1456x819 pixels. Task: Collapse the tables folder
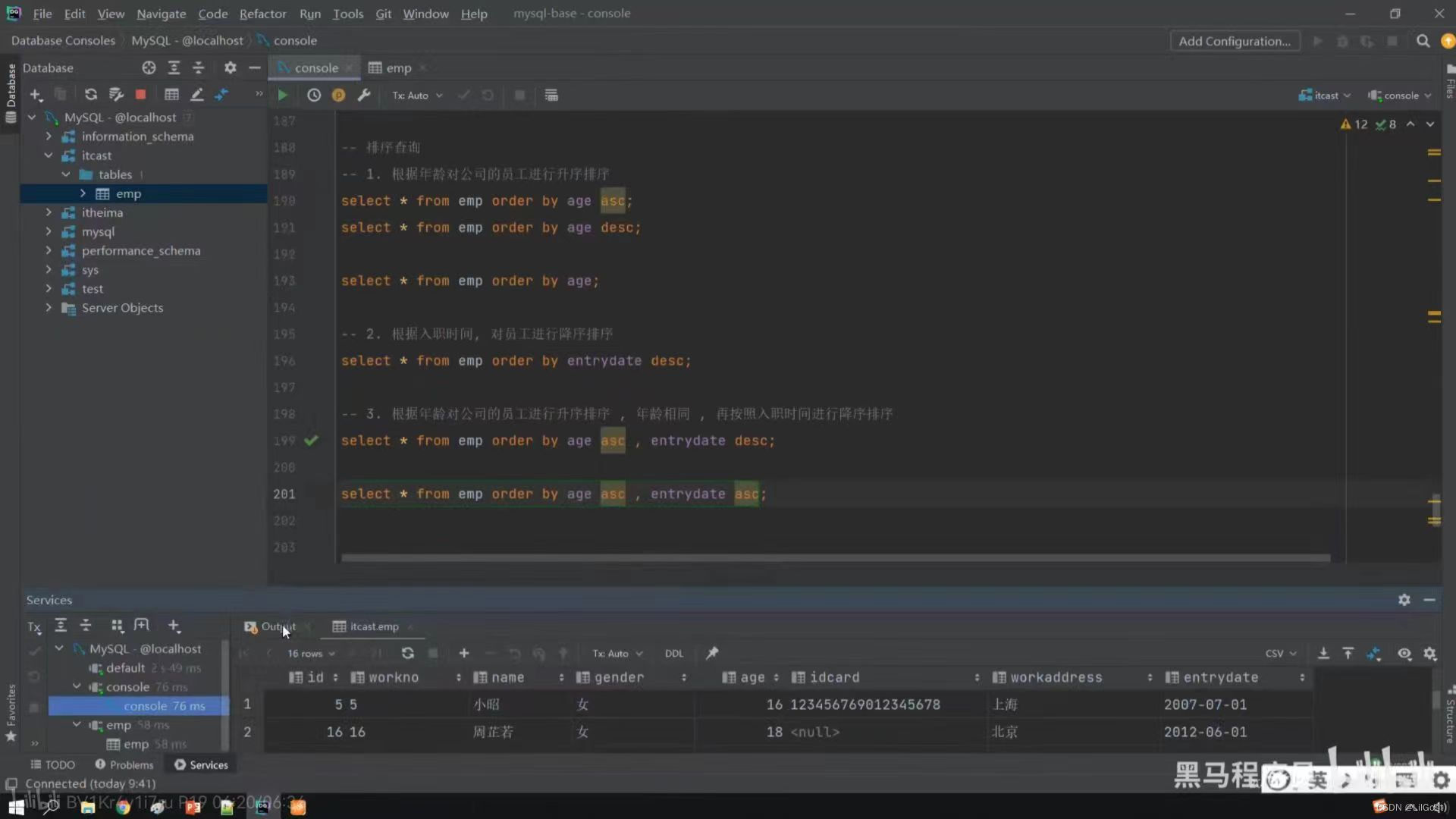[66, 174]
